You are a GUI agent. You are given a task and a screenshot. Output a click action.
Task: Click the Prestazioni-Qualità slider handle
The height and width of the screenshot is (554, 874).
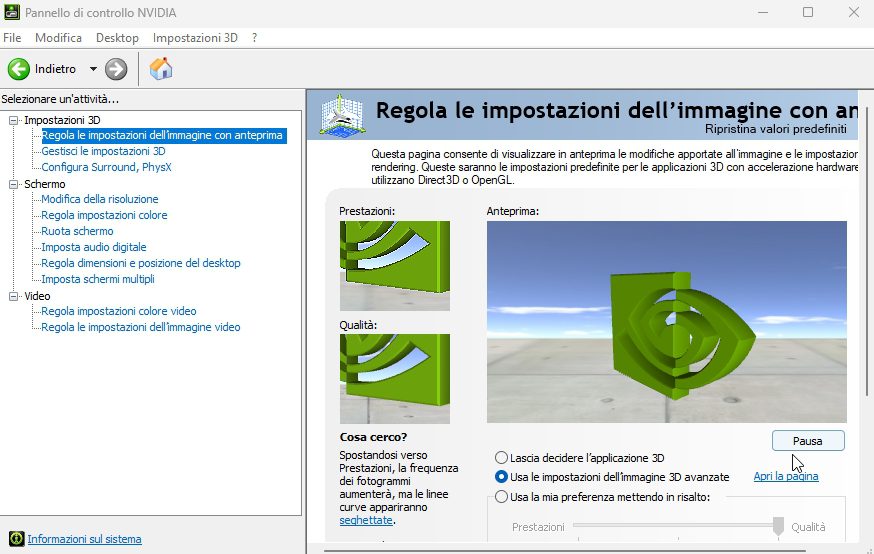click(778, 526)
